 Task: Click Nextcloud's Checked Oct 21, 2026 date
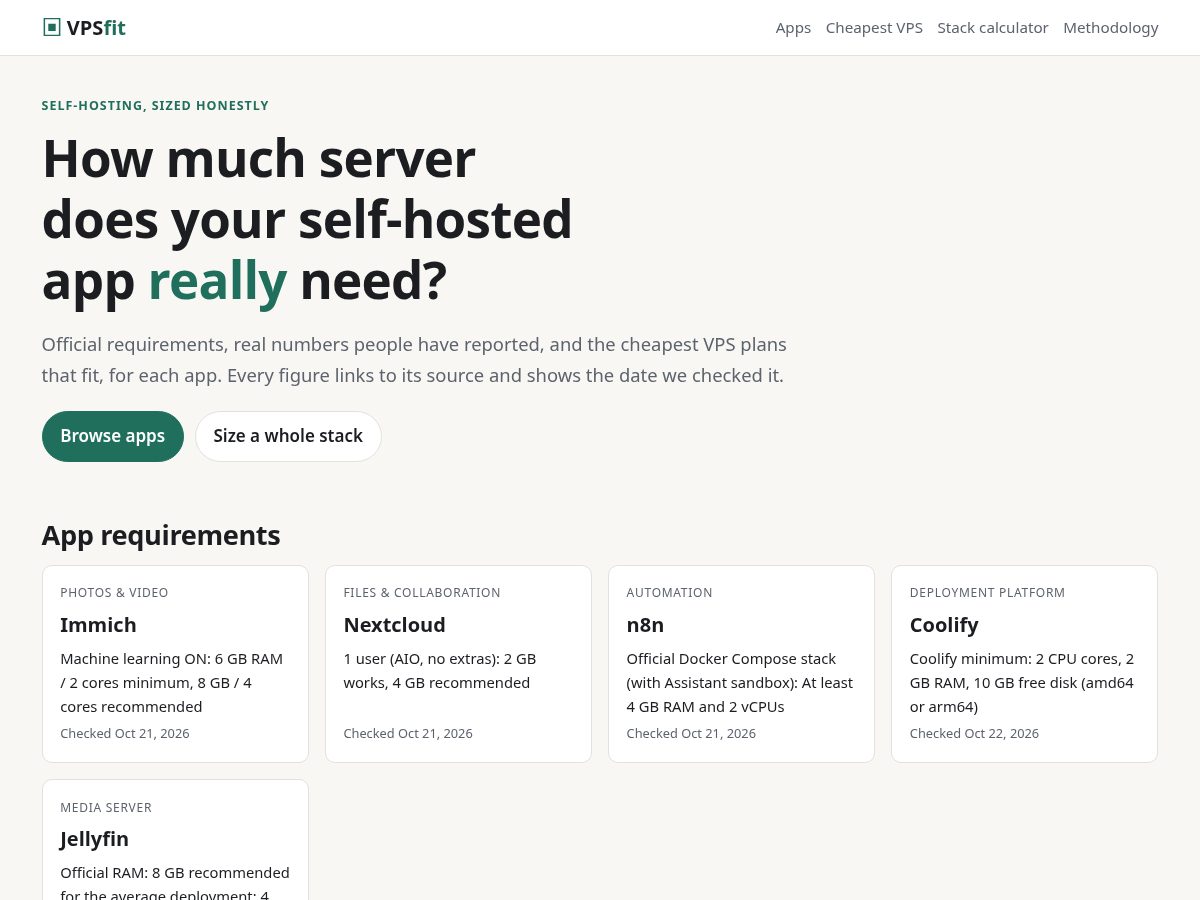(x=408, y=733)
